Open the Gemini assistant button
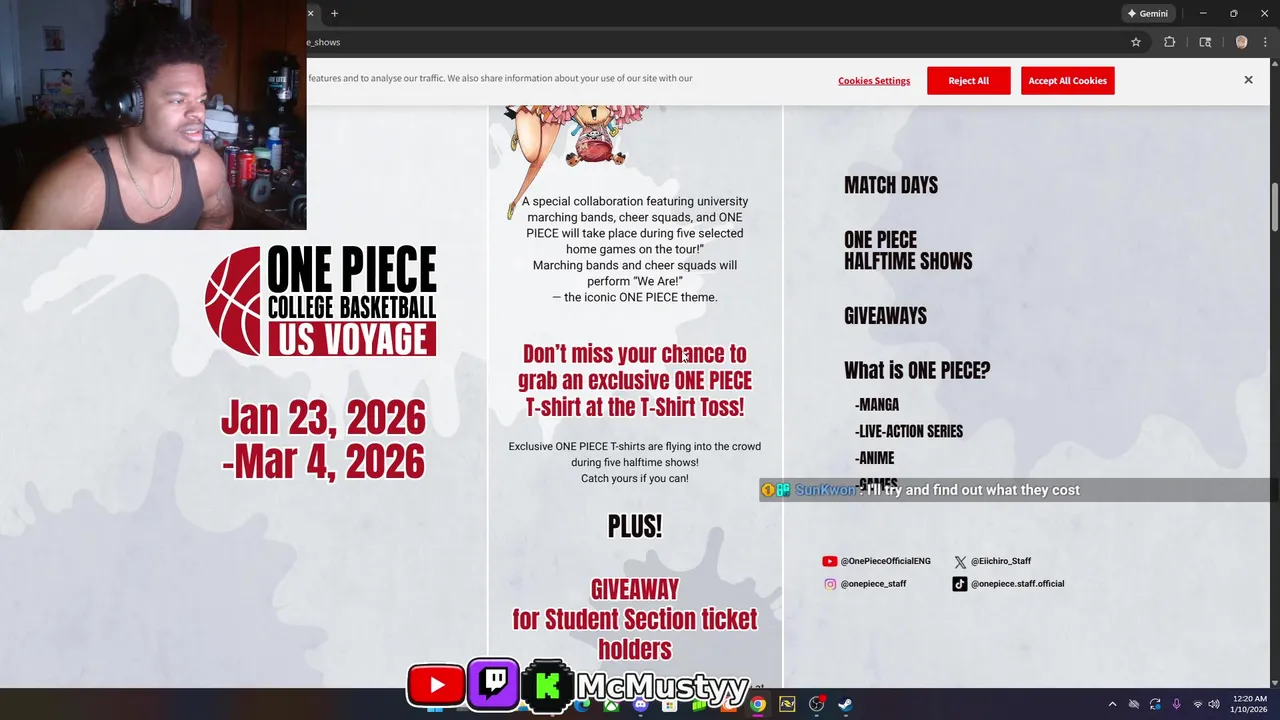The image size is (1280, 720). [x=1147, y=13]
